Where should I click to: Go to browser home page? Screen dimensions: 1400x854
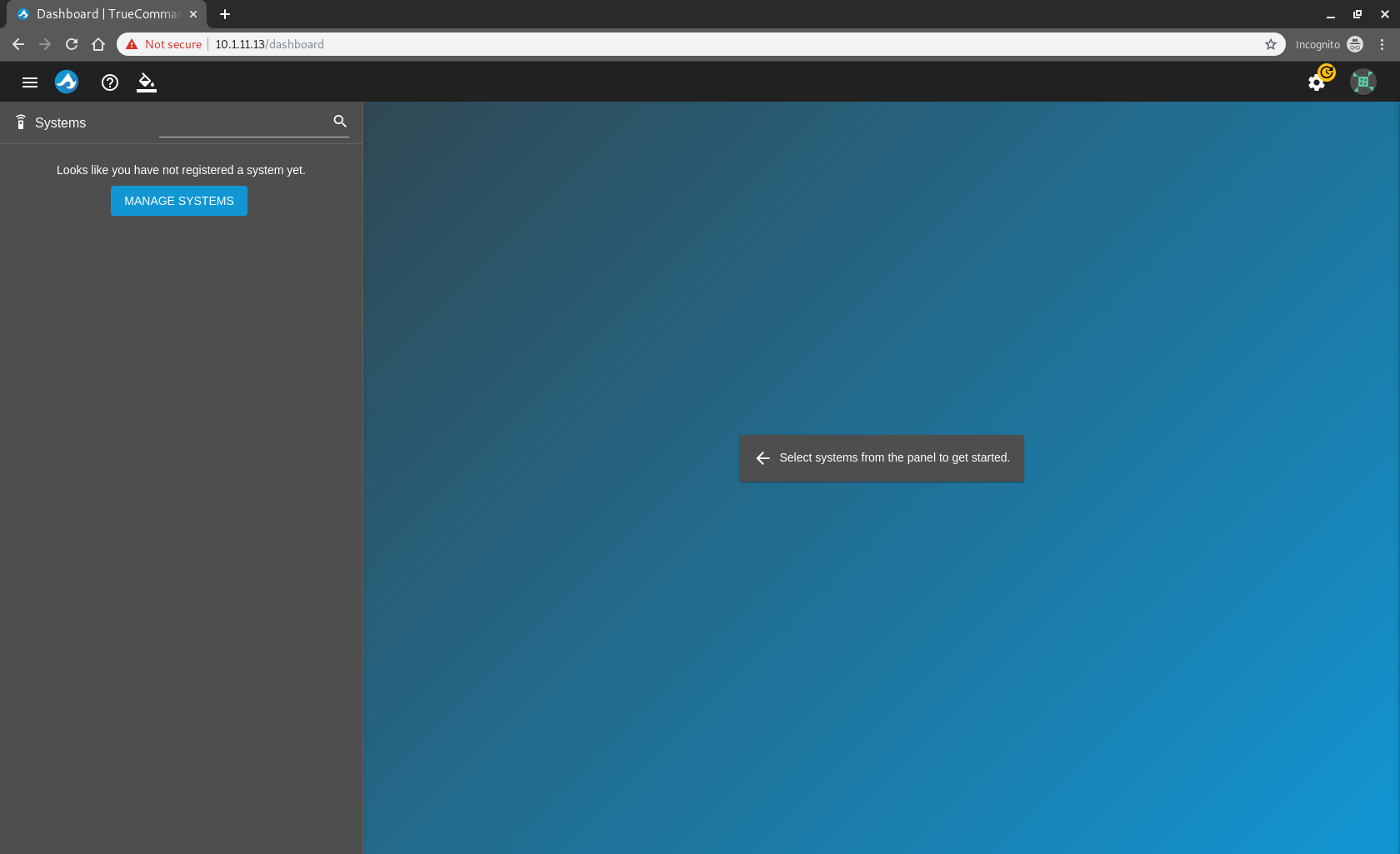click(98, 44)
